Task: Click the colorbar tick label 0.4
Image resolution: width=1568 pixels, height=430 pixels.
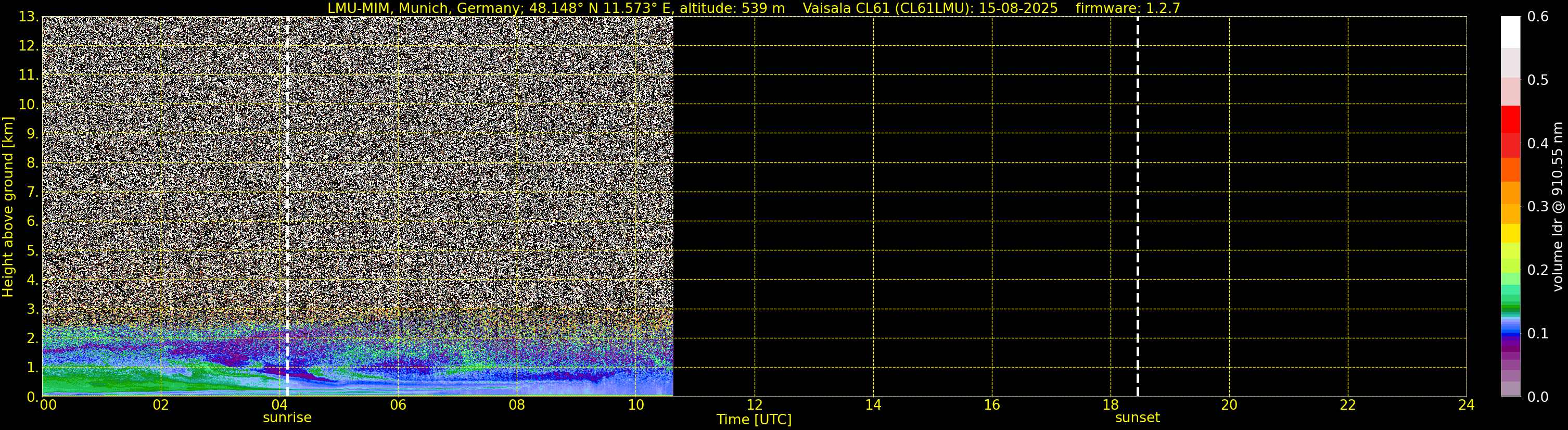Action: tap(1538, 143)
